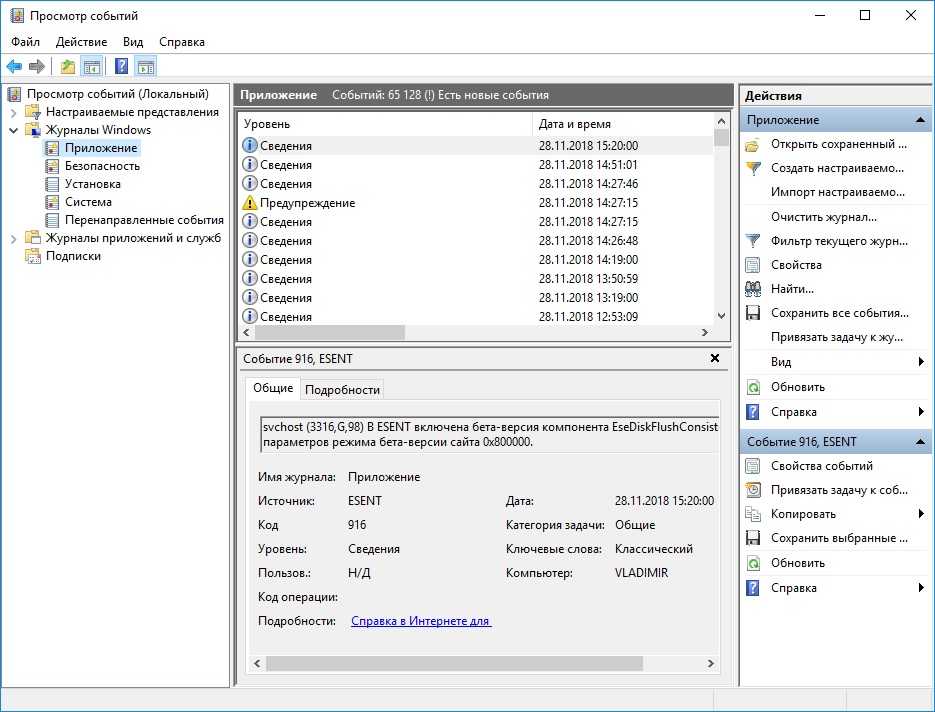Click the green Обновить icon under Приложение
Viewport: 935px width, 712px height.
coord(753,387)
